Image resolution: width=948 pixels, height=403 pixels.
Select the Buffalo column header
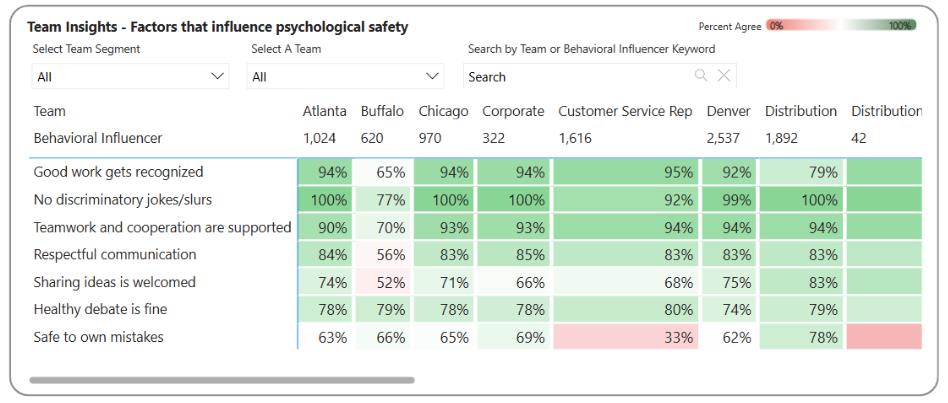click(x=382, y=111)
